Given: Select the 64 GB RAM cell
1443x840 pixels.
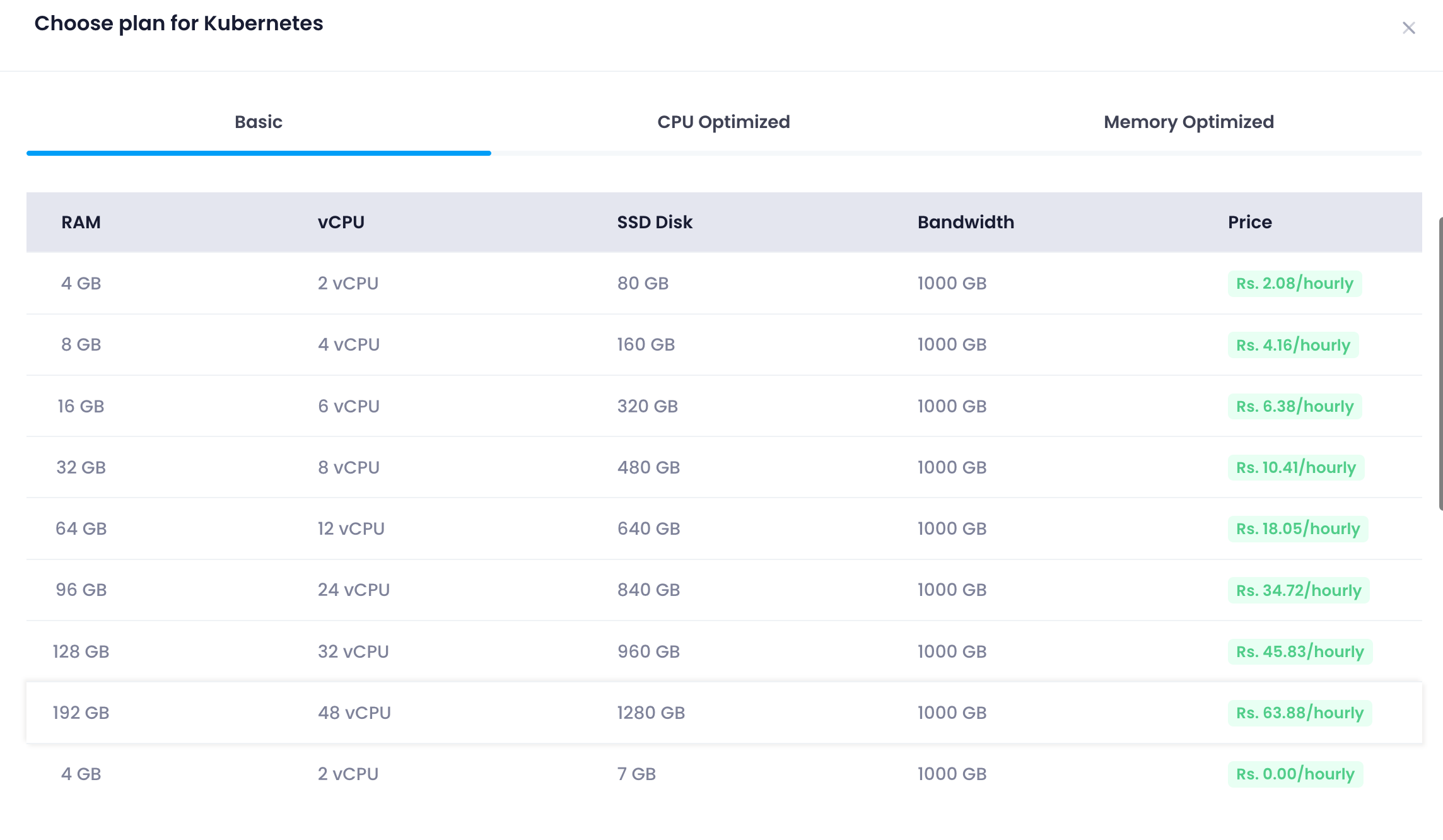Looking at the screenshot, I should coord(81,528).
